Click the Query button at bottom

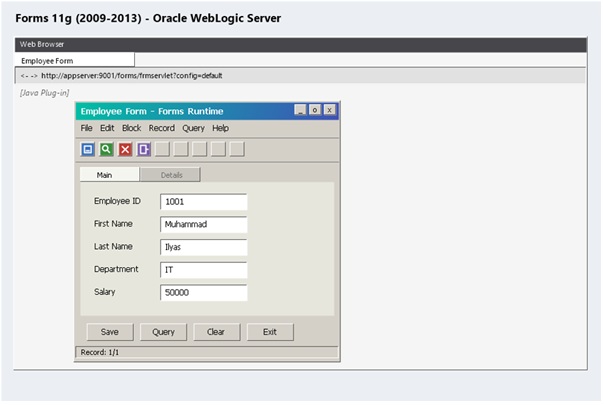point(163,332)
